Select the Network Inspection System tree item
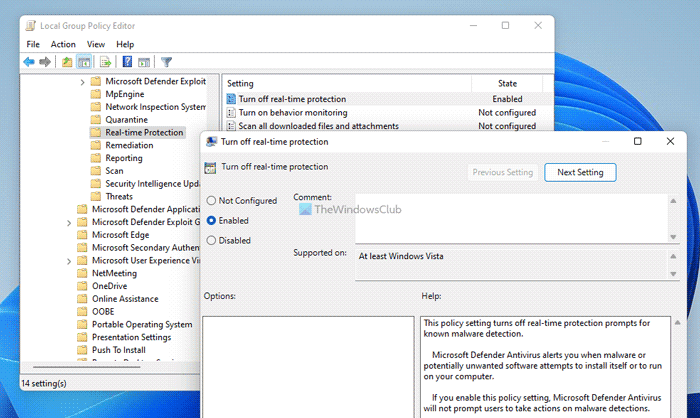 (155, 107)
